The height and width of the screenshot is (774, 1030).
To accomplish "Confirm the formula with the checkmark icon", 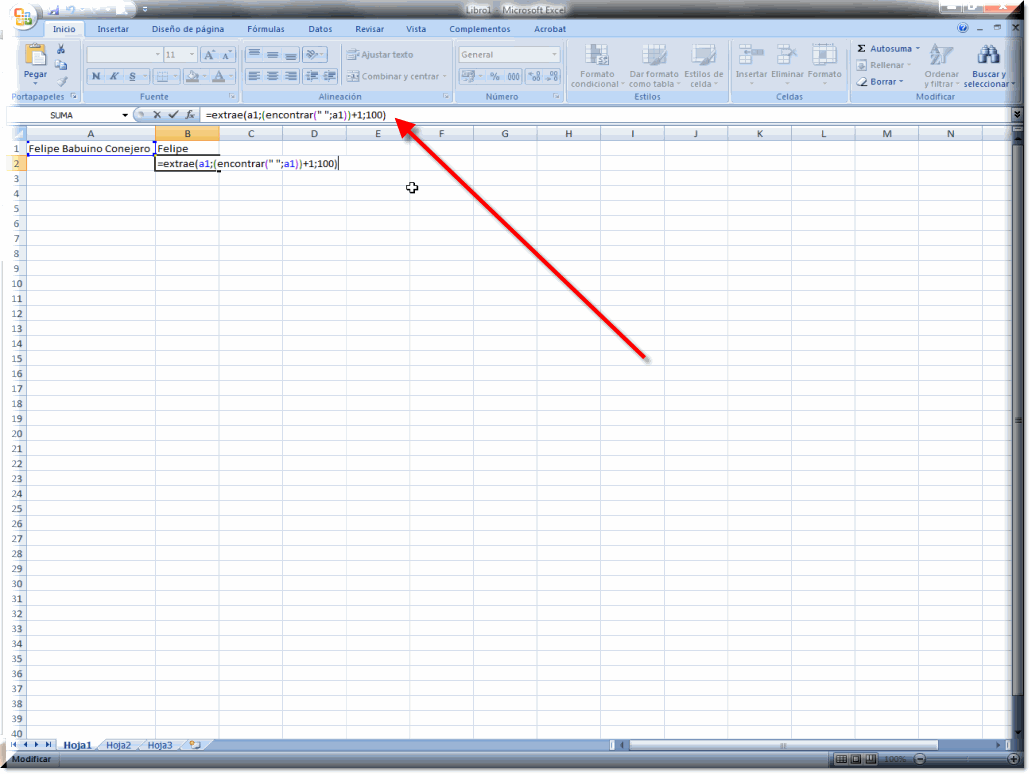I will click(173, 115).
